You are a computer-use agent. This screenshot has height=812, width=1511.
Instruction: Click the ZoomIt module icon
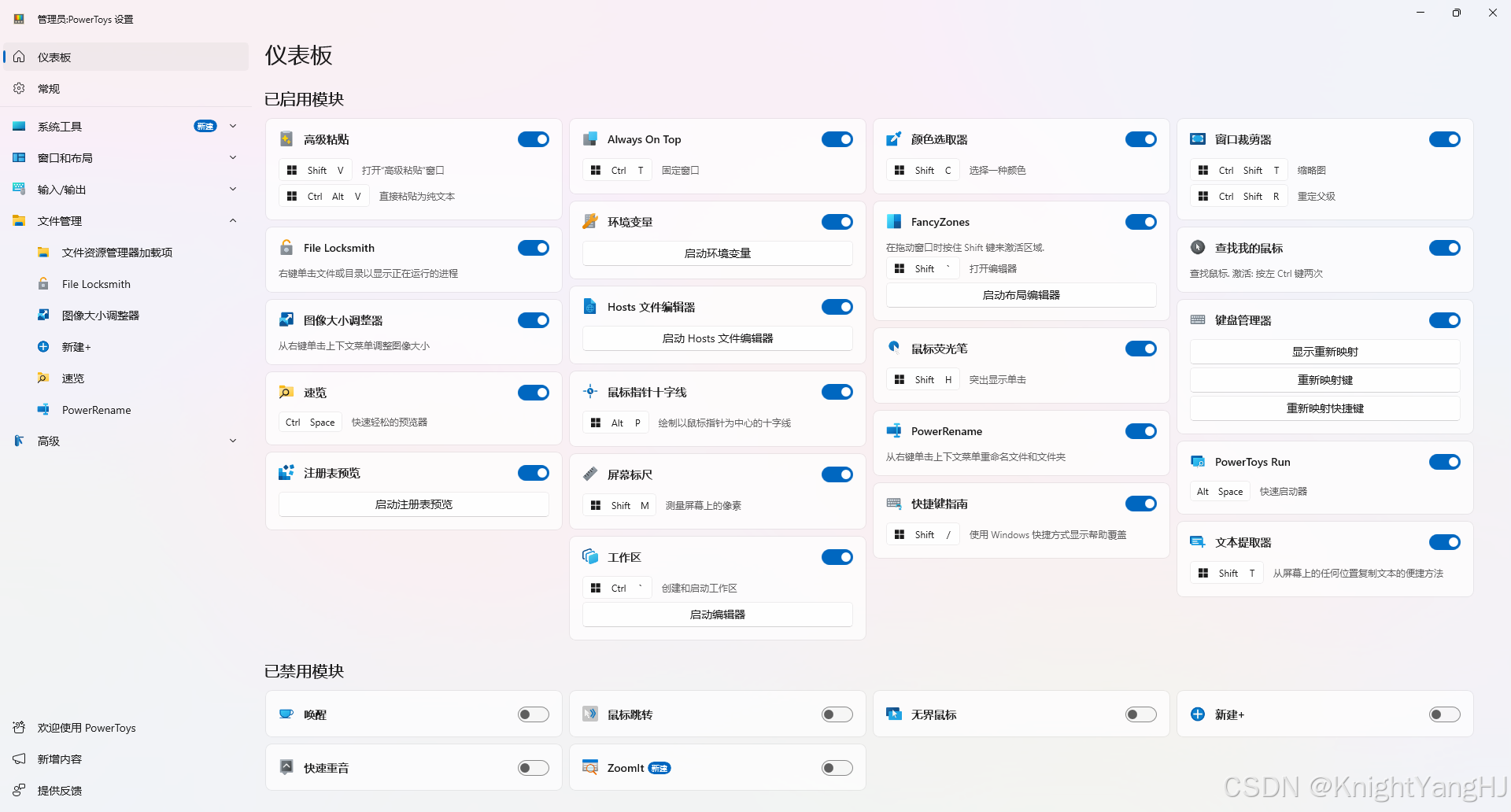click(x=590, y=768)
